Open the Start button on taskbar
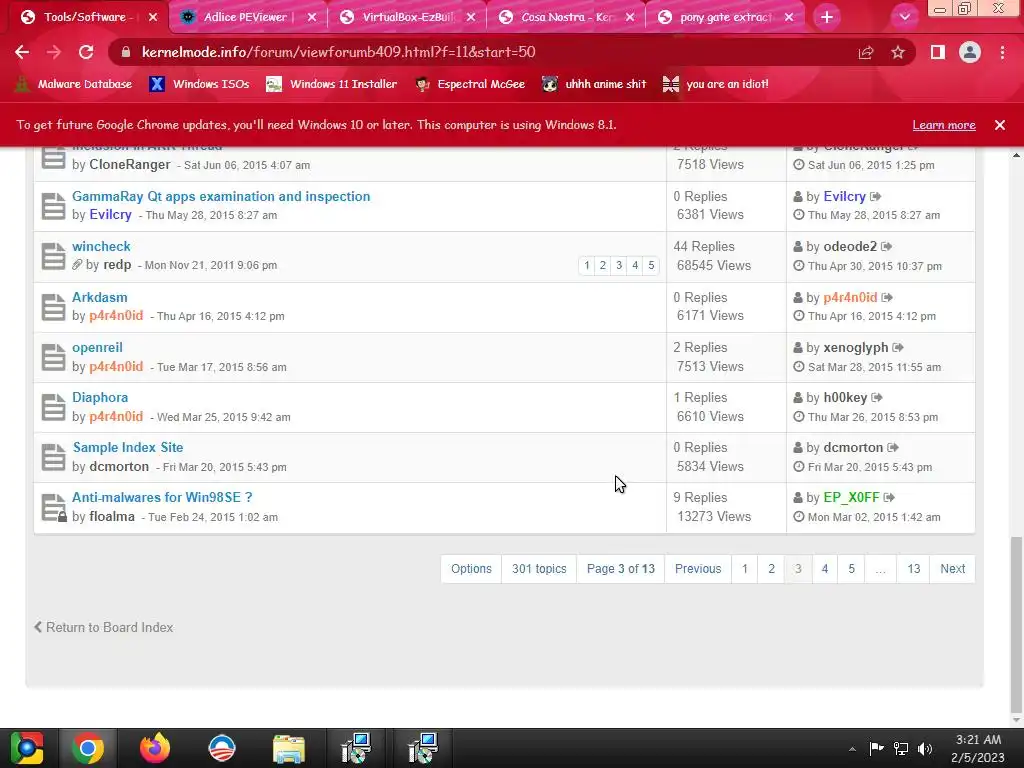Image resolution: width=1024 pixels, height=768 pixels. [26, 748]
